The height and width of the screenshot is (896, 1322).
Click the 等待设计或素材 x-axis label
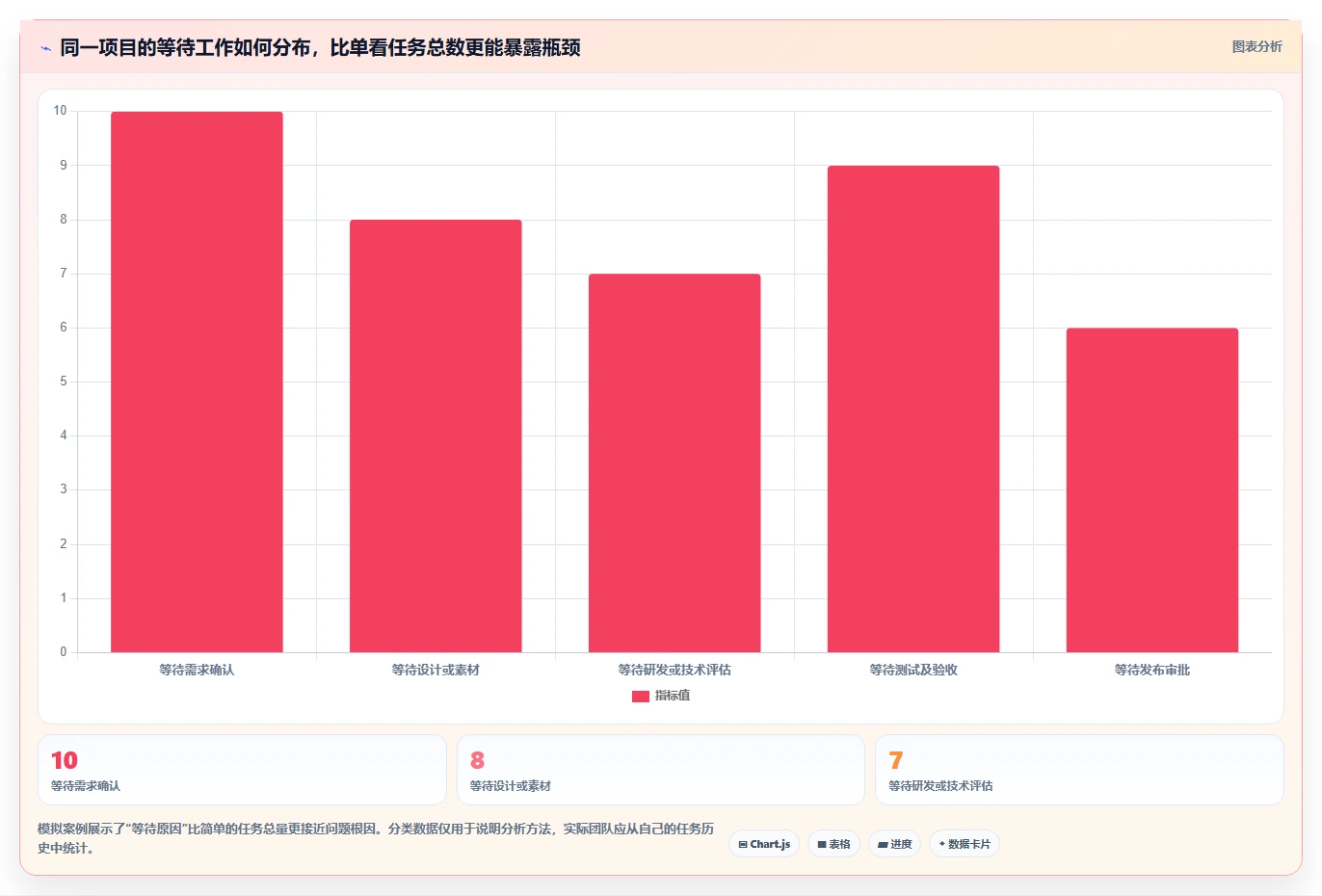pos(436,670)
